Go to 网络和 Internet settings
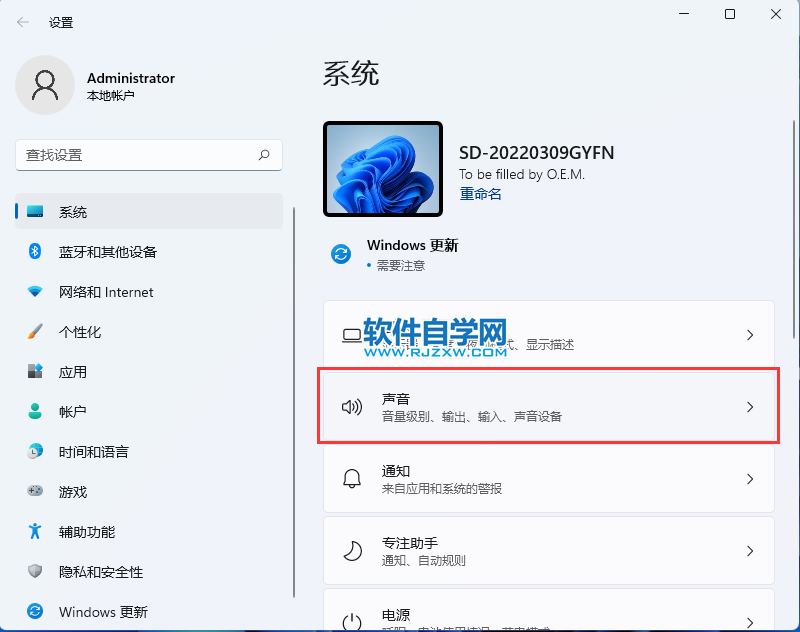Viewport: 800px width, 632px height. (x=148, y=291)
